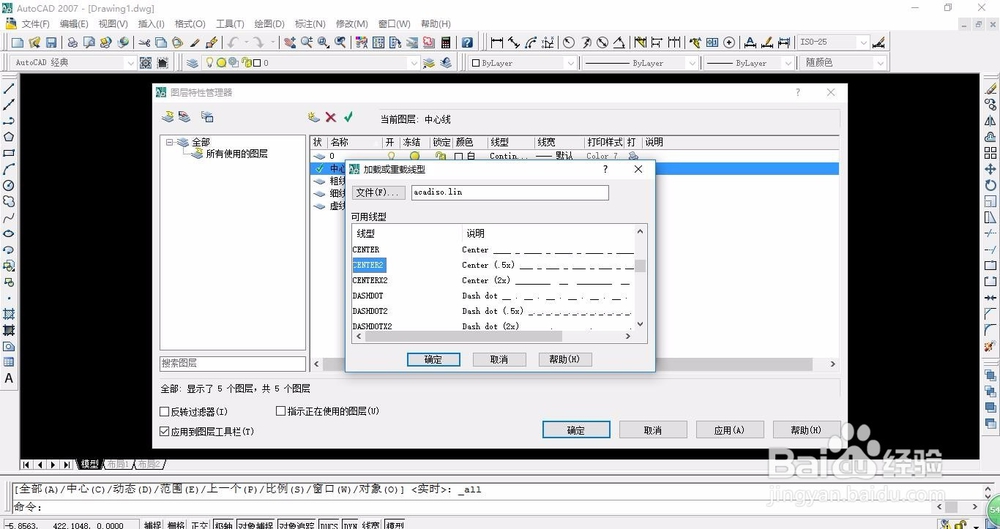Select the Line tool in draw toolbar
This screenshot has height=529, width=1000.
9,88
